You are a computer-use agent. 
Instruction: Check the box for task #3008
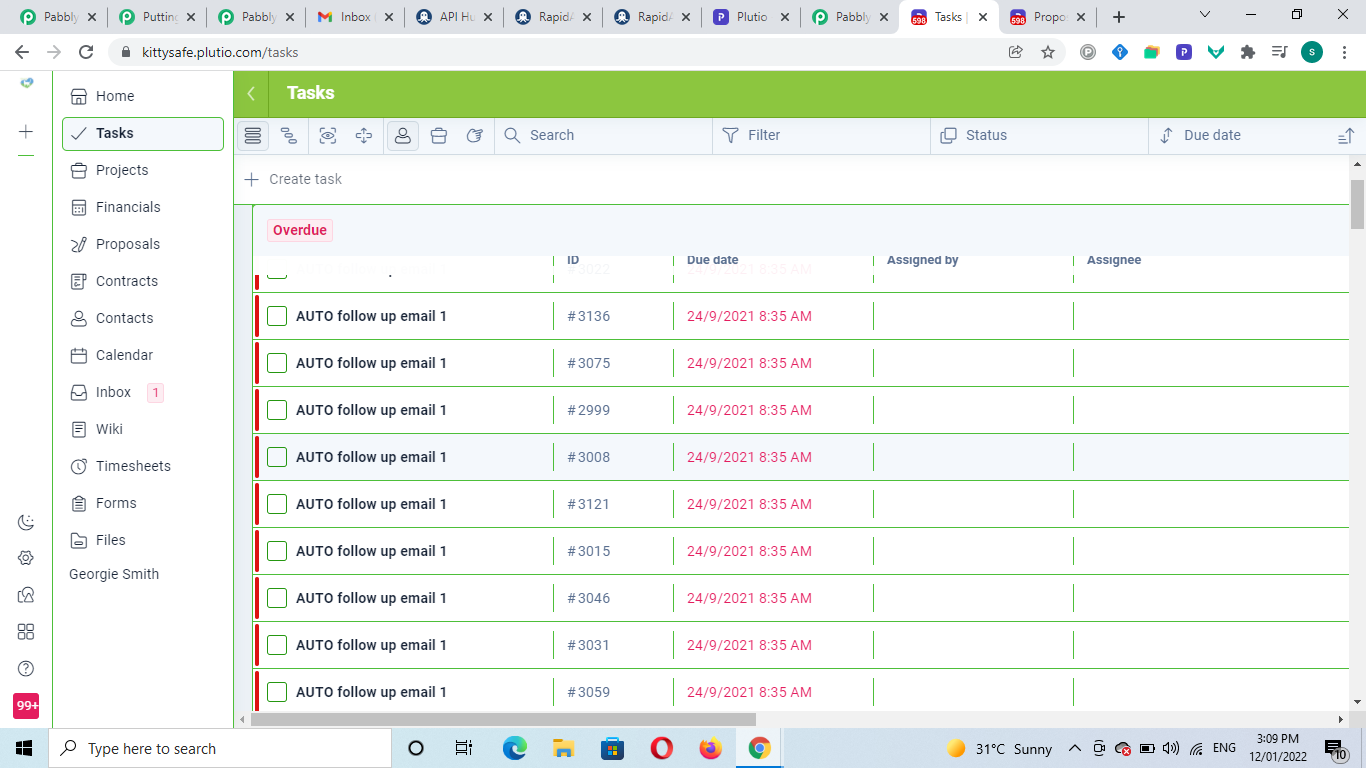(x=277, y=457)
